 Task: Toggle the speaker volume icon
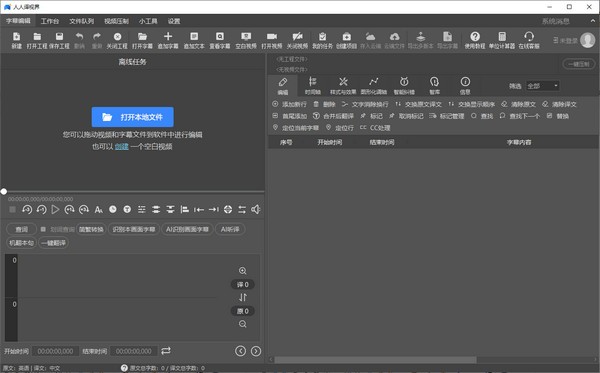coord(256,209)
